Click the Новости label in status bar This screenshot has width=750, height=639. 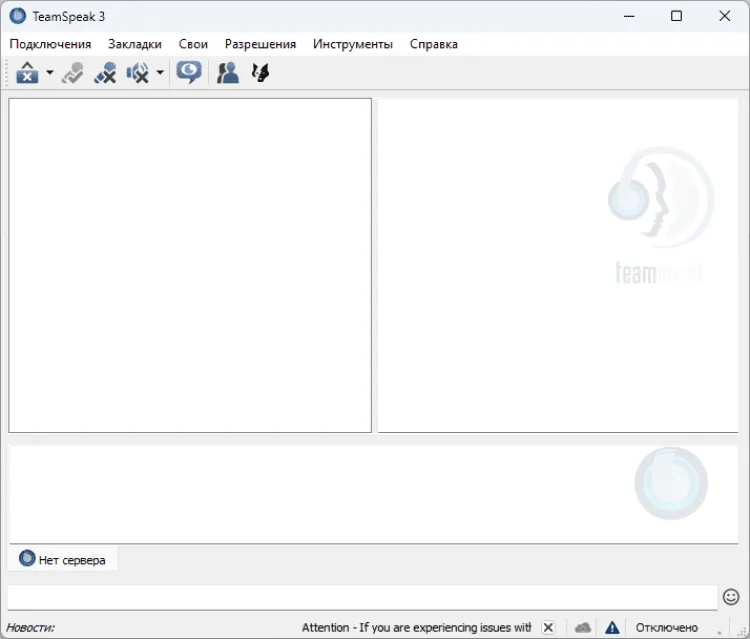30,627
